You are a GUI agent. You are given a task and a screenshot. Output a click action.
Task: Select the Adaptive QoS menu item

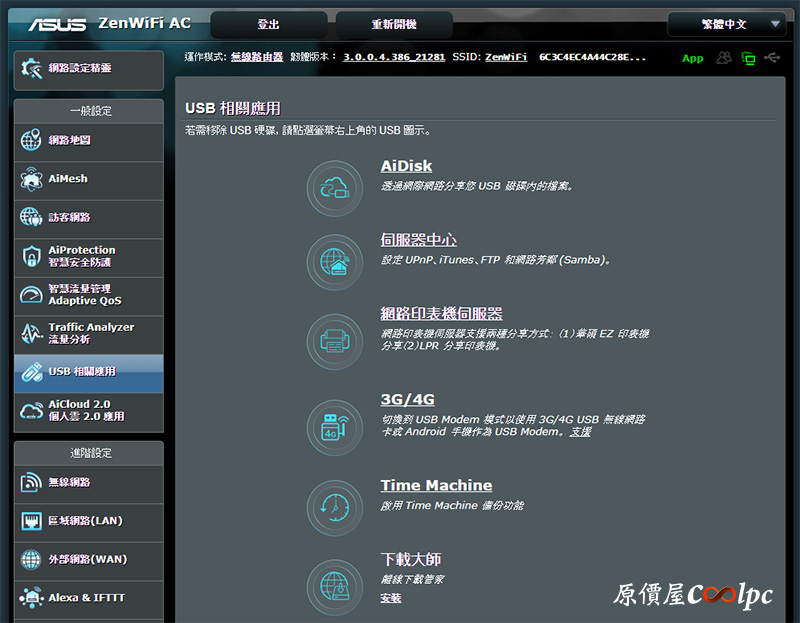point(89,295)
